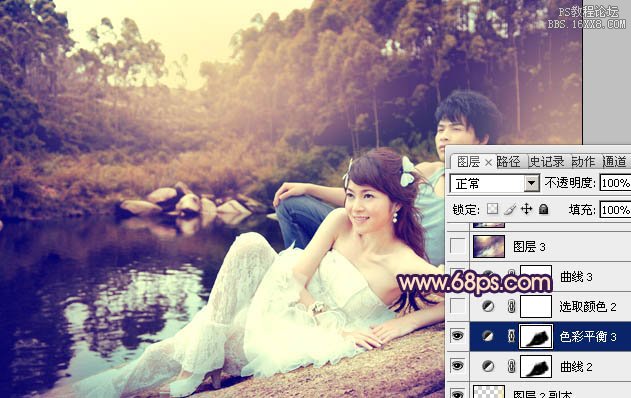The width and height of the screenshot is (631, 398).
Task: Click adjustment icon of 选取颜色 2 layer
Action: pyautogui.click(x=488, y=307)
